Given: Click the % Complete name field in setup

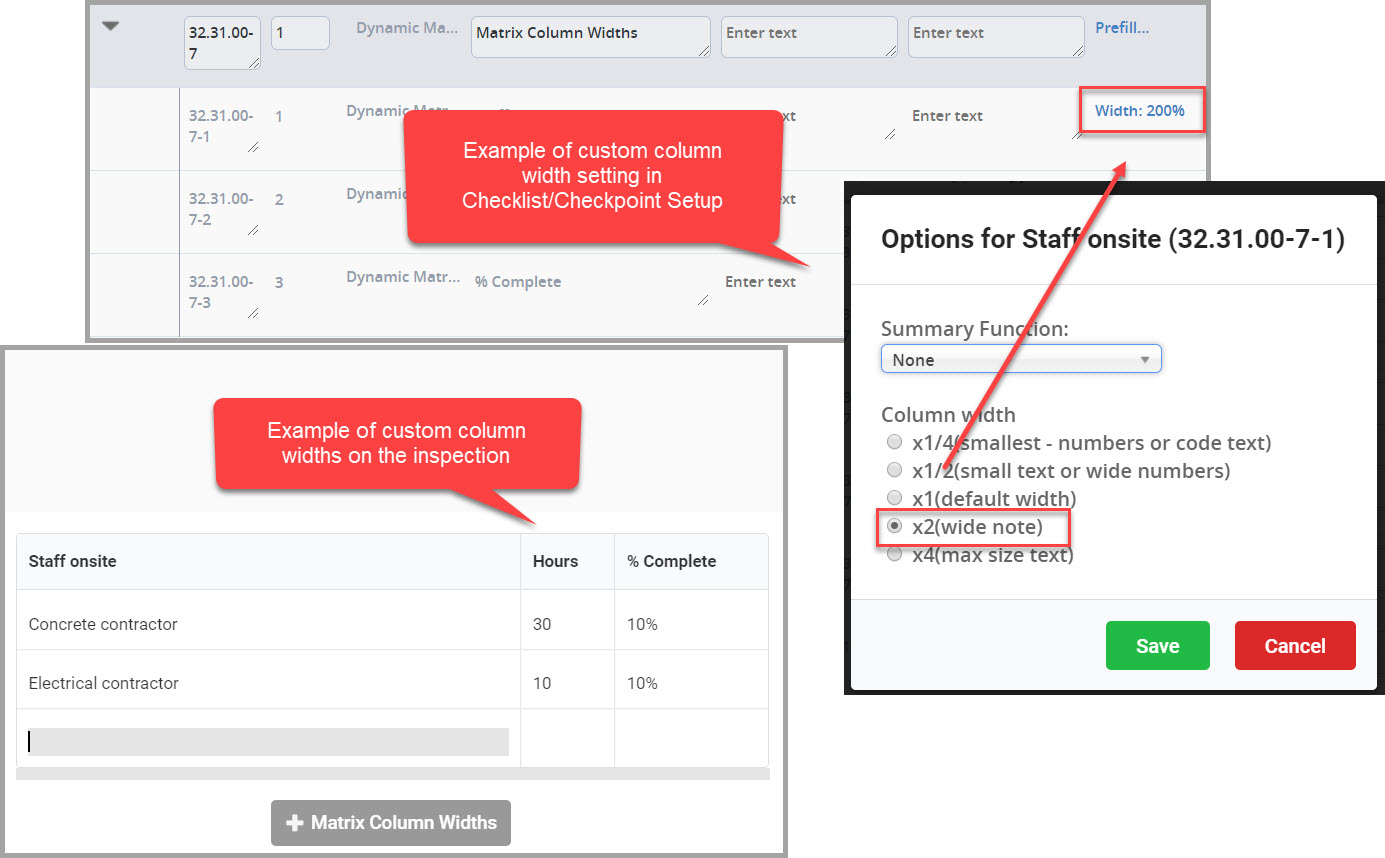Looking at the screenshot, I should [591, 286].
